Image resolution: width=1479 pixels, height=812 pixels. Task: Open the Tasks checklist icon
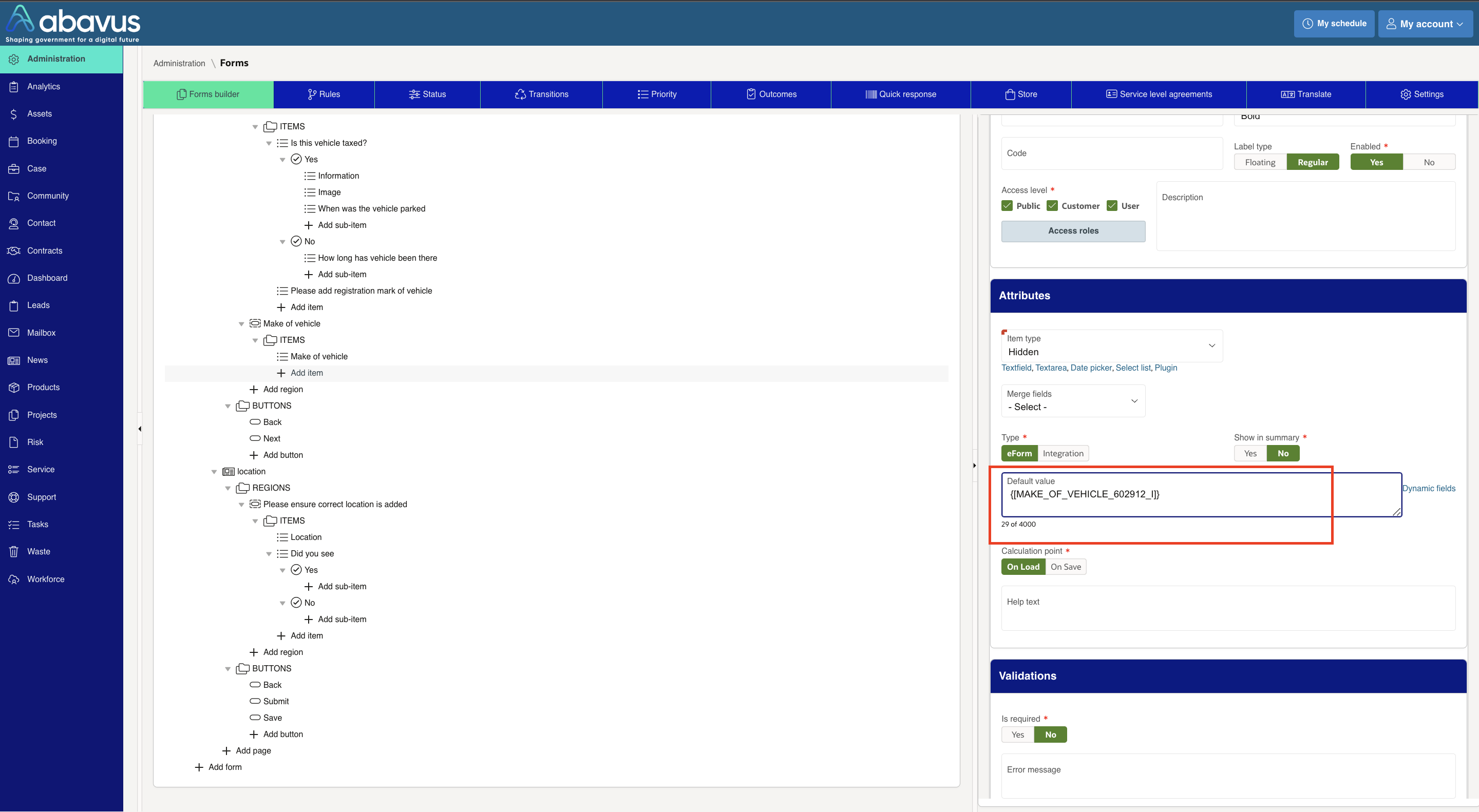14,525
